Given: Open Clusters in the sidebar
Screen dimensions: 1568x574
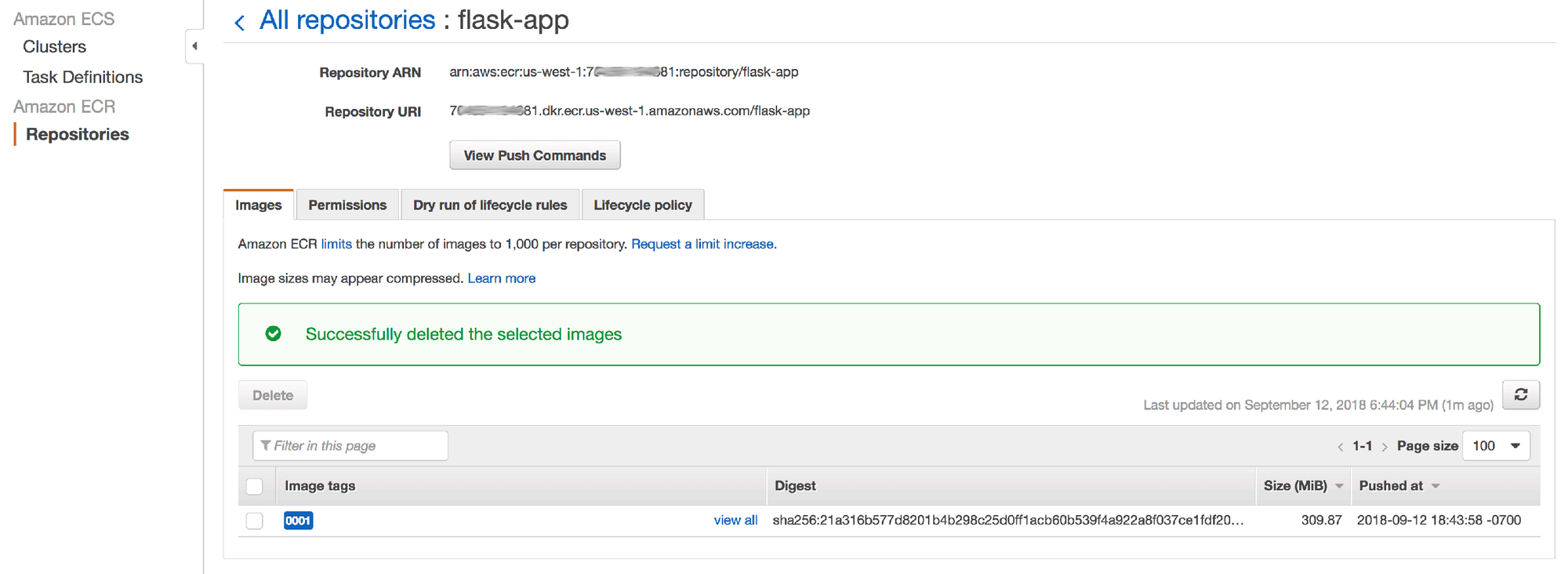Looking at the screenshot, I should click(x=54, y=46).
